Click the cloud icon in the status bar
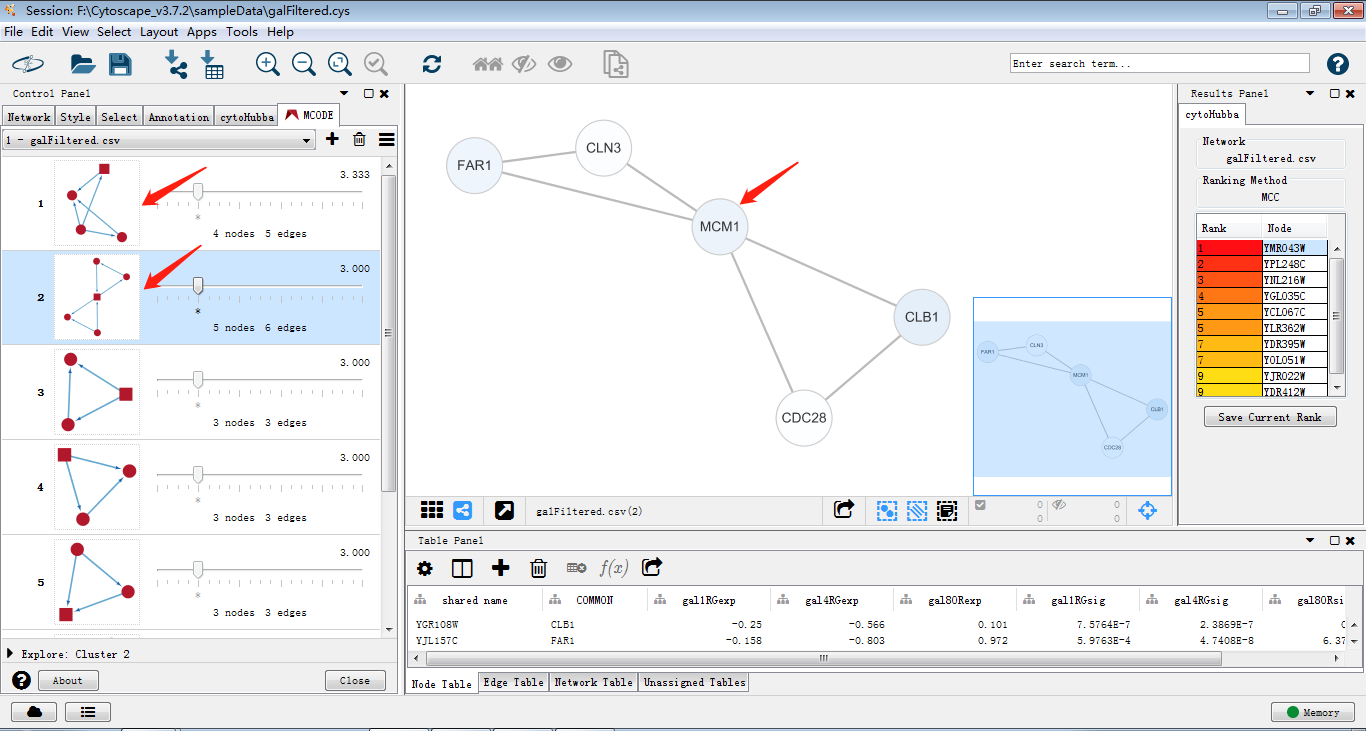Image resolution: width=1366 pixels, height=731 pixels. (x=34, y=712)
